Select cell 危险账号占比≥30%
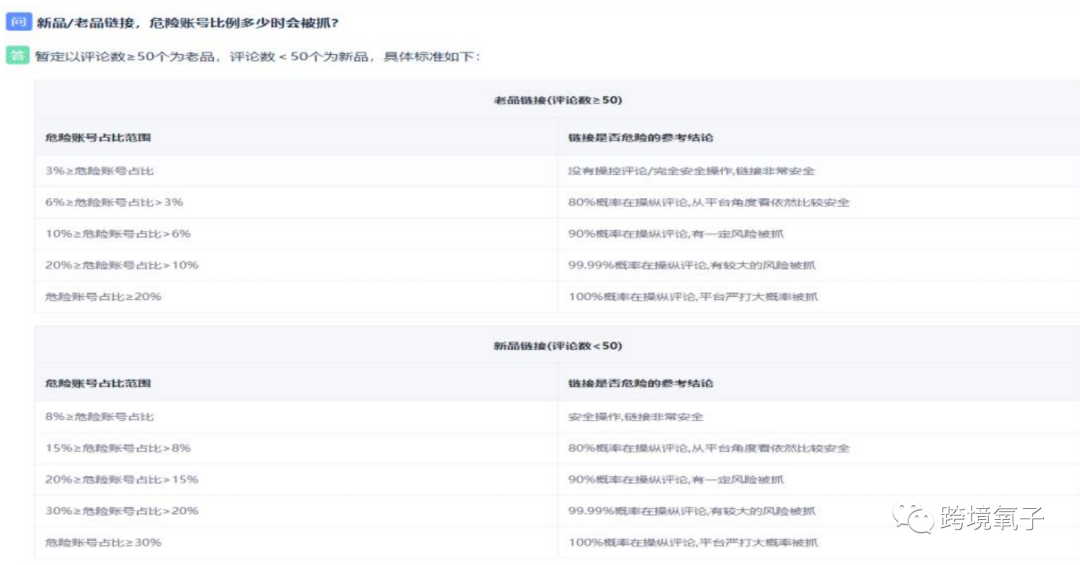 click(x=103, y=542)
